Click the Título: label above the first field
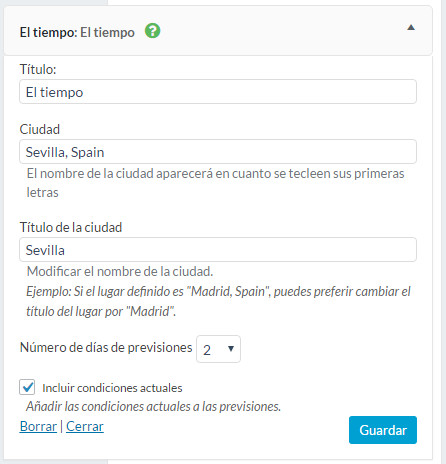Screen dimensions: 446x464 point(38,69)
